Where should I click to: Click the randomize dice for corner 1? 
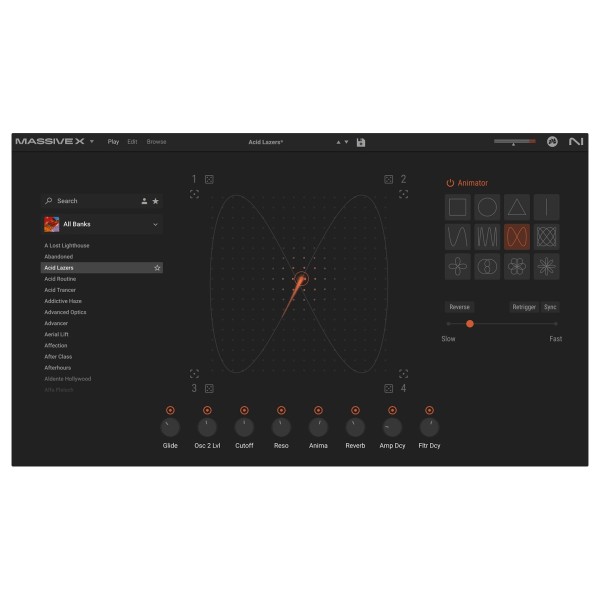point(209,179)
